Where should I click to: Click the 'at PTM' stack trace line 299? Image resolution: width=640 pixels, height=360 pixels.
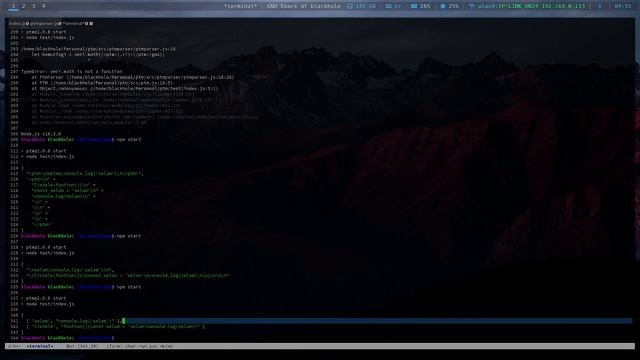tap(102, 83)
